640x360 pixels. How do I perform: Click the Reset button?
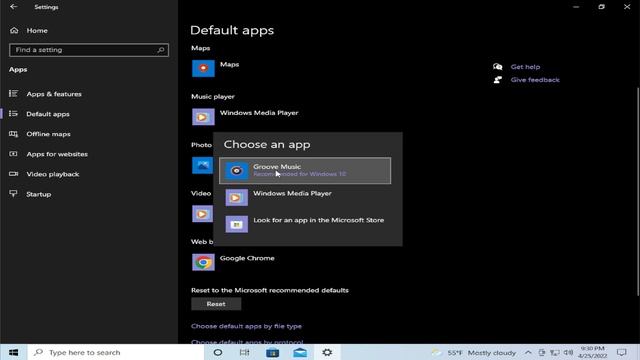(x=216, y=304)
